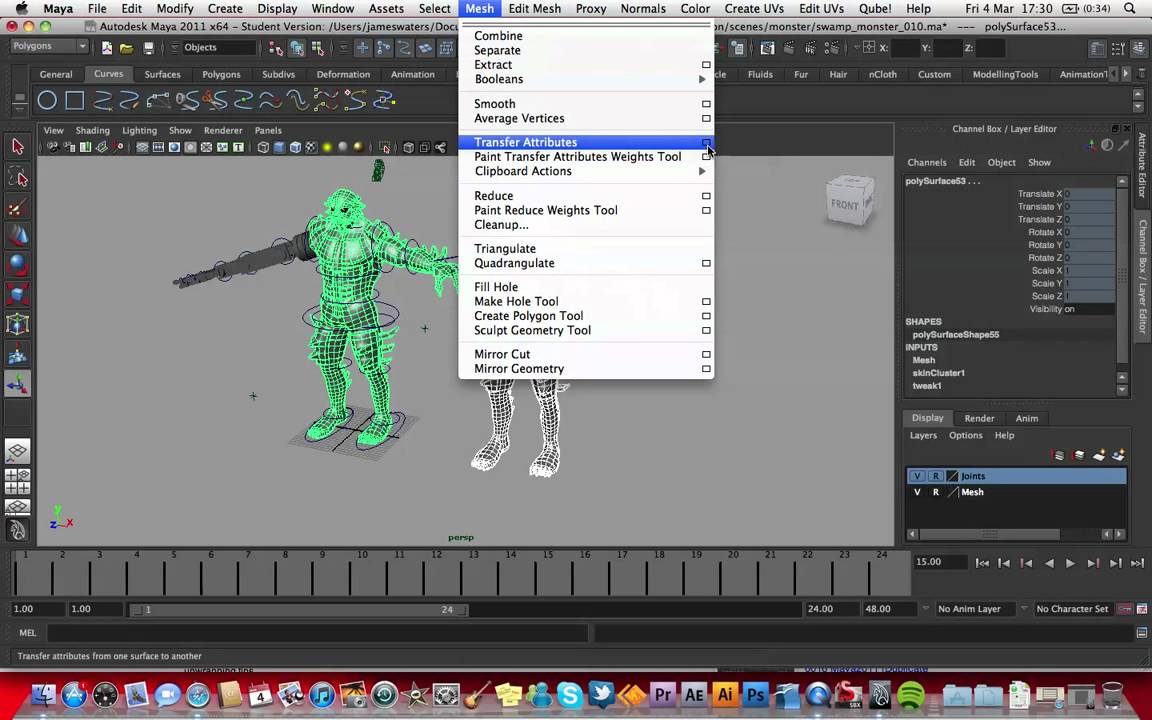The image size is (1152, 720).
Task: Click the Open Scene folder icon
Action: point(127,48)
